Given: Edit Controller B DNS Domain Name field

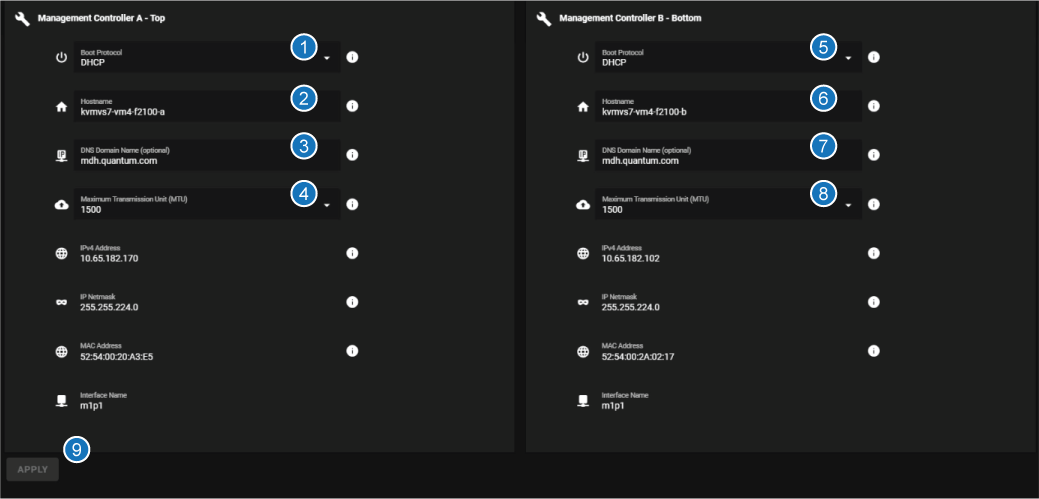Looking at the screenshot, I should click(x=700, y=160).
